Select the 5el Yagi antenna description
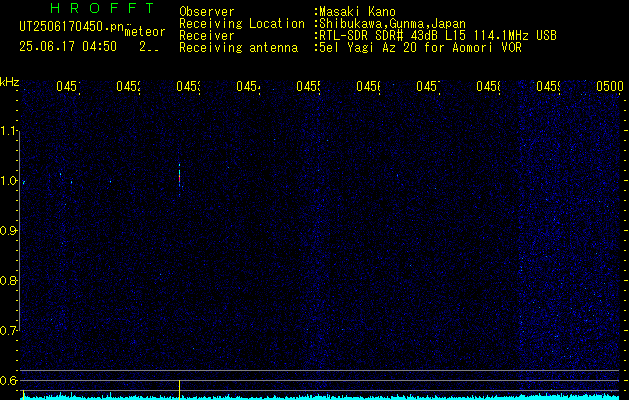The image size is (629, 400). click(420, 48)
